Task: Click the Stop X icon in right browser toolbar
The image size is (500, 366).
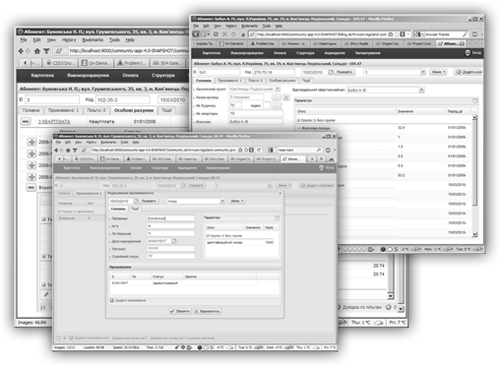Action: click(225, 34)
